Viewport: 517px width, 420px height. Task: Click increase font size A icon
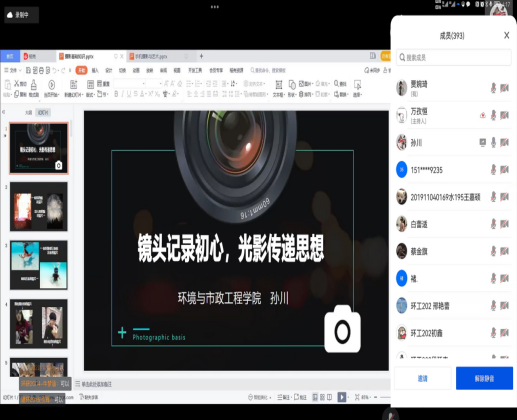166,83
